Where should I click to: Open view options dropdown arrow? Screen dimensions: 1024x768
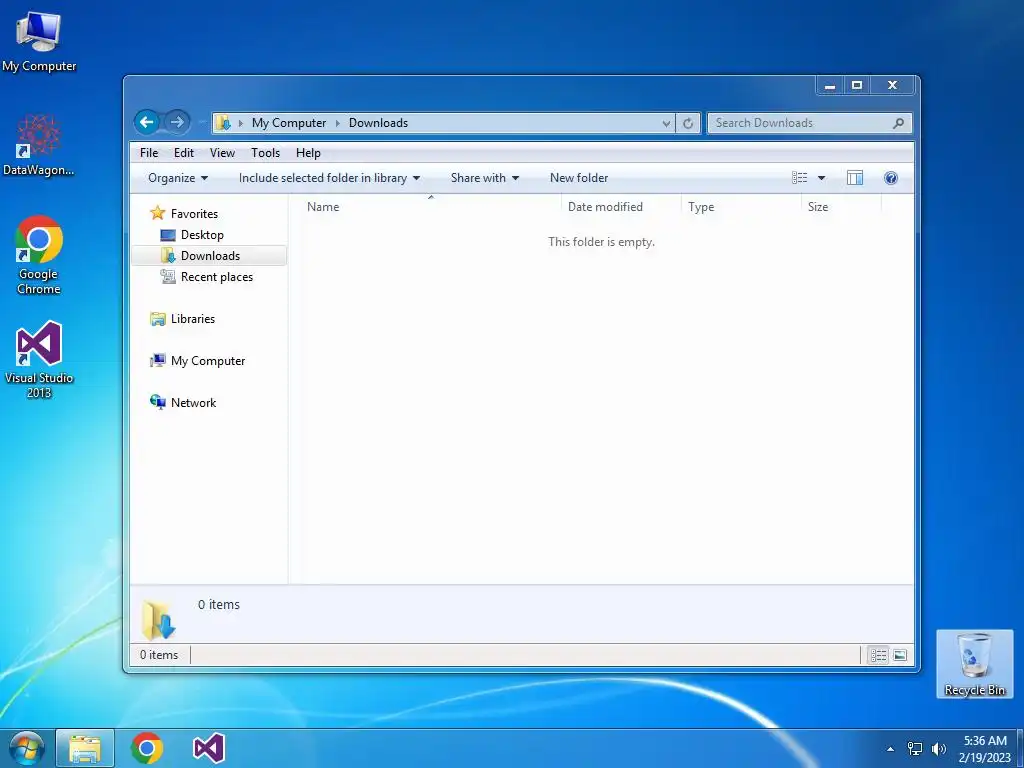coord(822,178)
